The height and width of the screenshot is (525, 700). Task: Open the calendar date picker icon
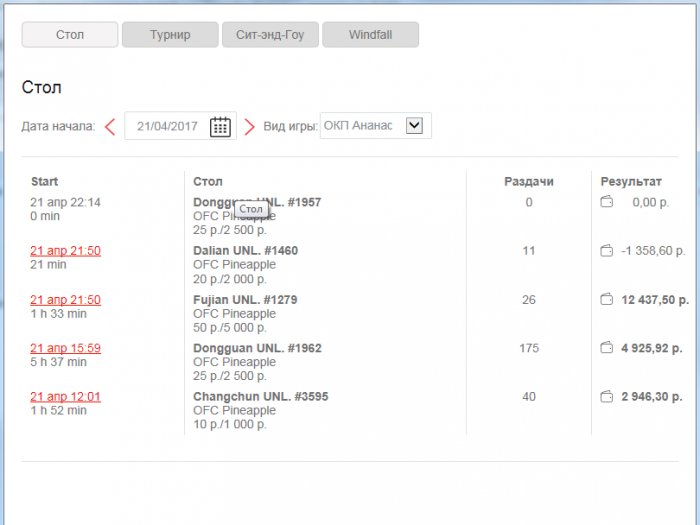220,126
